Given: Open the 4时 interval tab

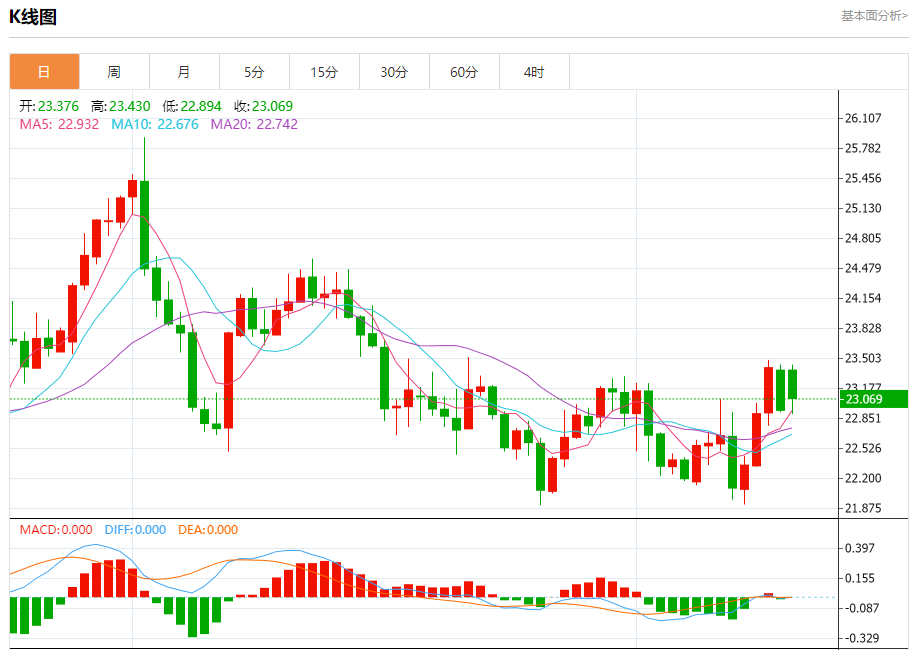Looking at the screenshot, I should (x=534, y=72).
